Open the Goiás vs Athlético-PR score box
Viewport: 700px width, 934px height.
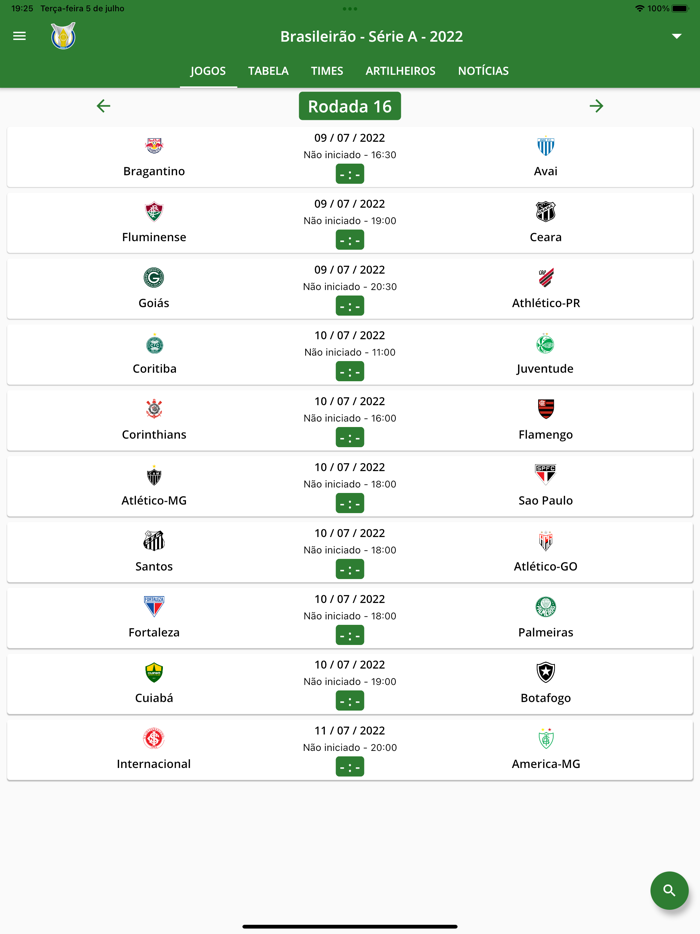(x=349, y=305)
